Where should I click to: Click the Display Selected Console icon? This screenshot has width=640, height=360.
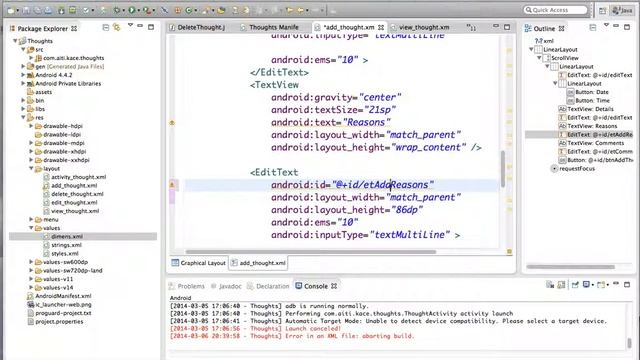587,284
